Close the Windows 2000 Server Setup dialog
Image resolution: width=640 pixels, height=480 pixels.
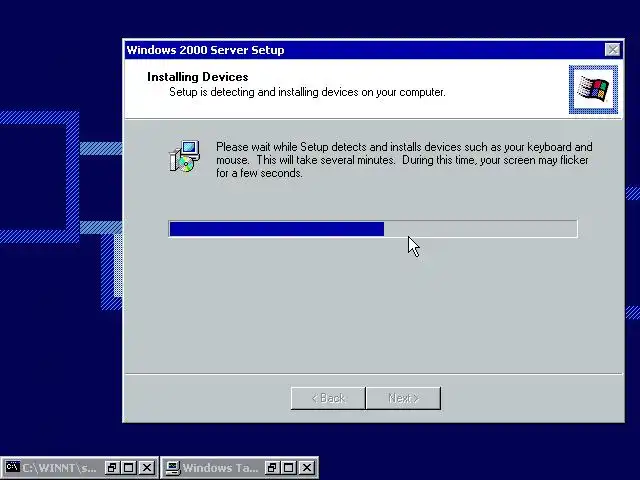coord(612,50)
